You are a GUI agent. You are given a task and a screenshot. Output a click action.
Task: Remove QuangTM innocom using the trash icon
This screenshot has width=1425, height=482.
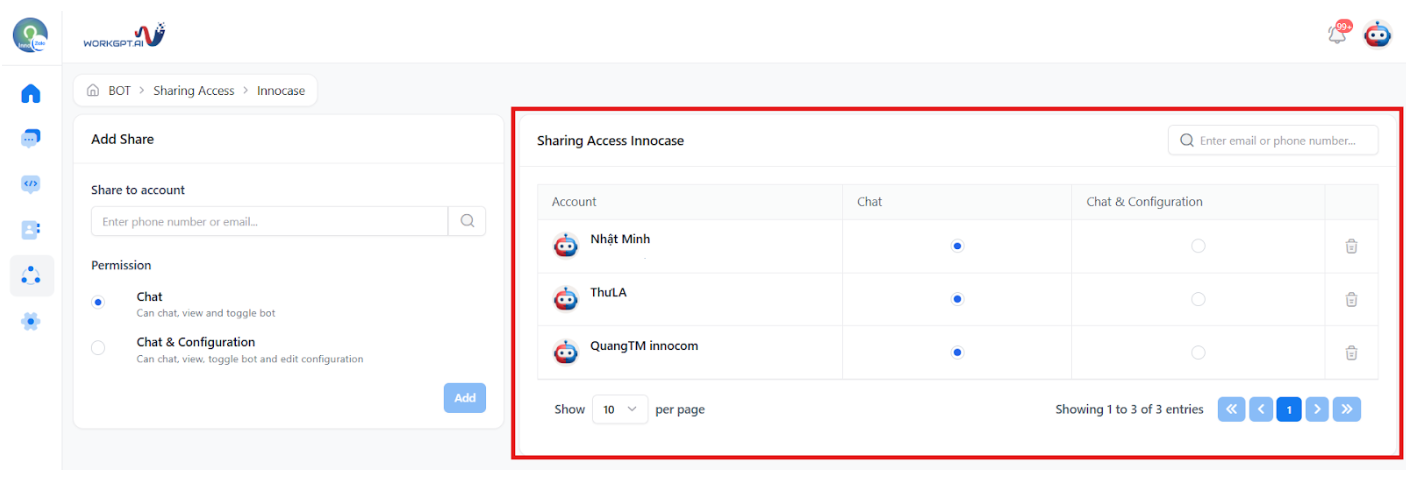(1351, 352)
